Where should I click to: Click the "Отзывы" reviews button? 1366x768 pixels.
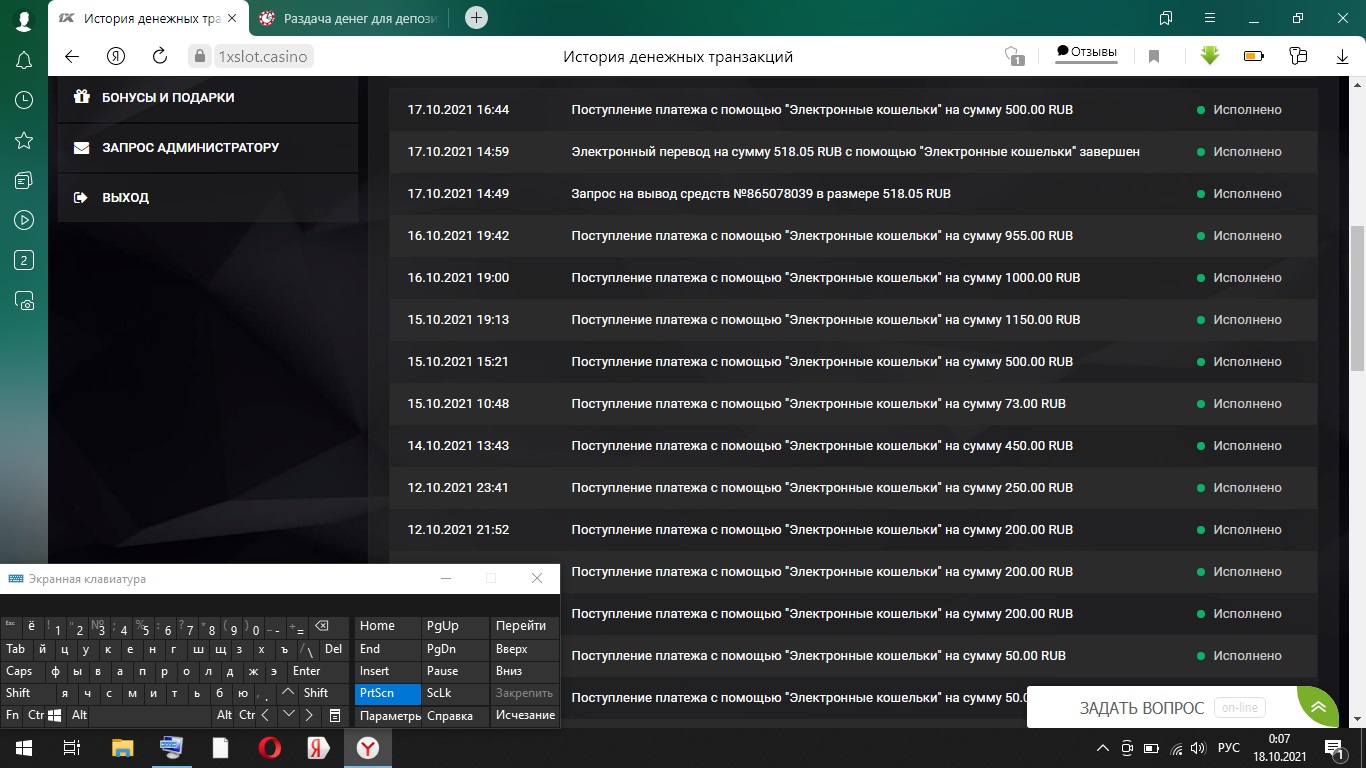click(1086, 53)
